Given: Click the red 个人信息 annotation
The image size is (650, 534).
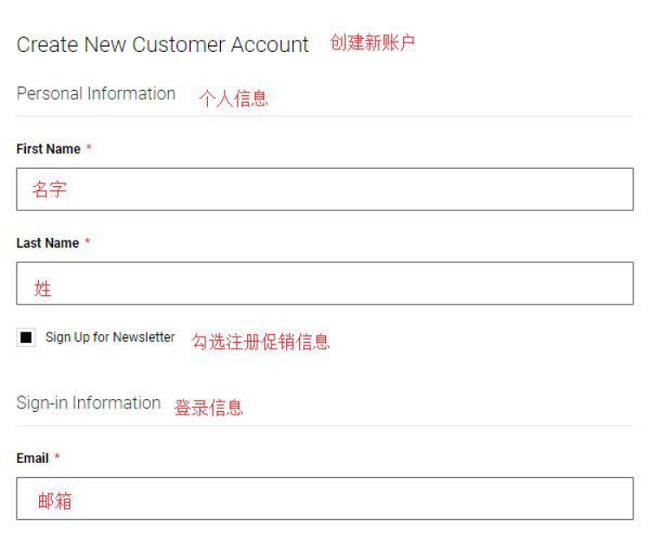Looking at the screenshot, I should 234,99.
